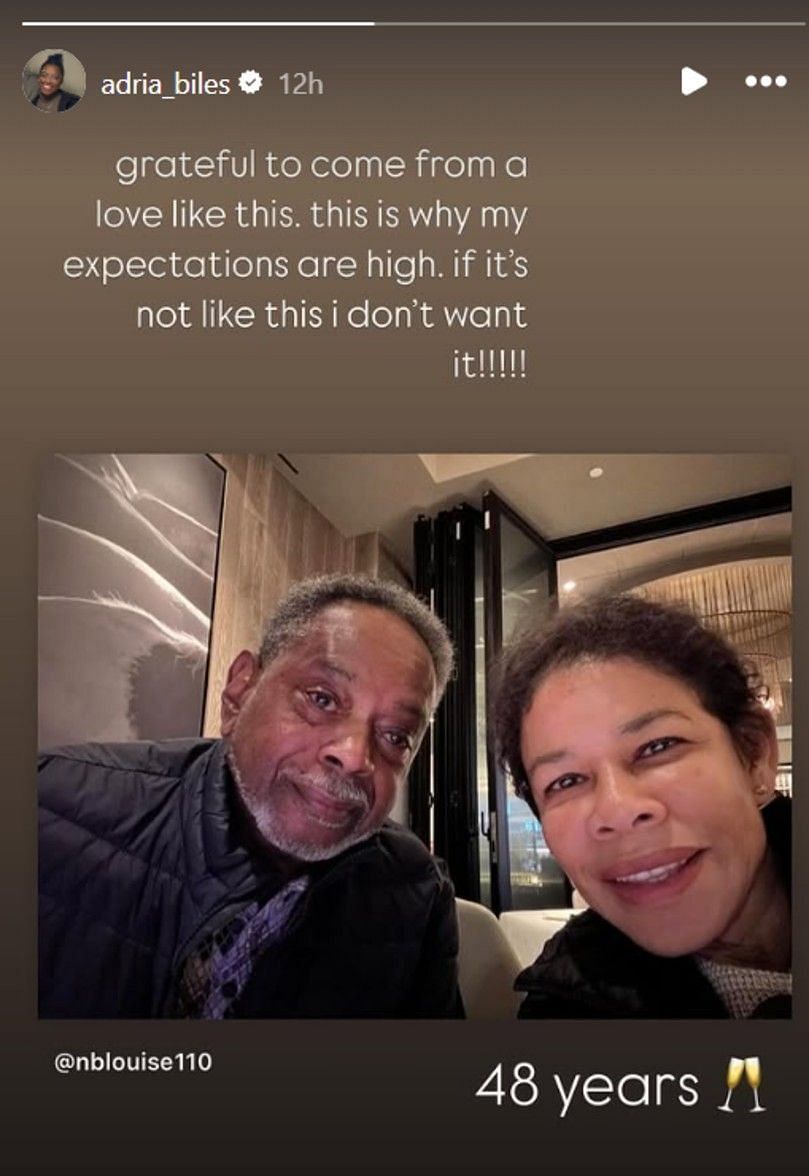Tap the champagne glasses emoji
Screen dimensions: 809x1176
(742, 1084)
